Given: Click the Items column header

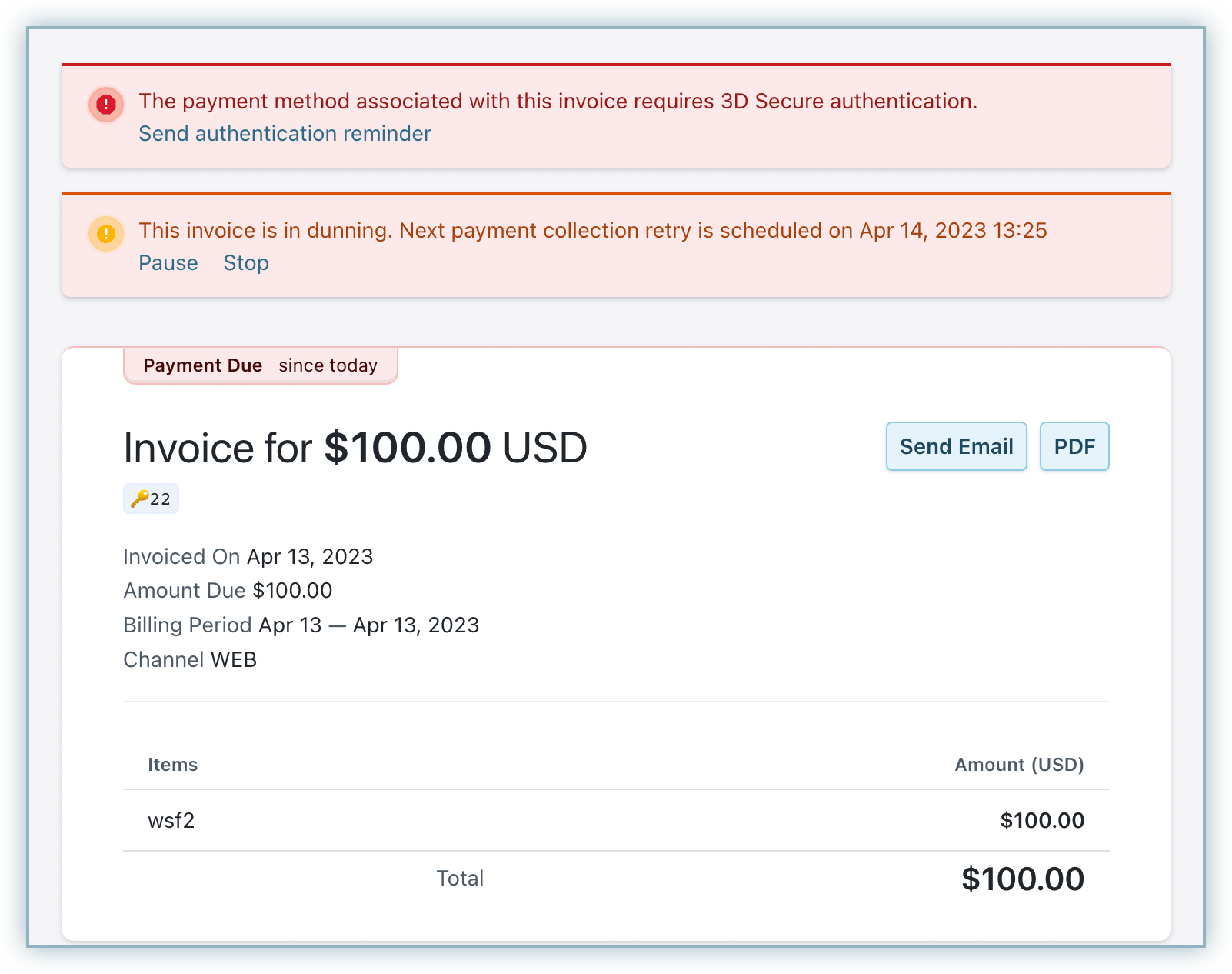Looking at the screenshot, I should (x=173, y=765).
